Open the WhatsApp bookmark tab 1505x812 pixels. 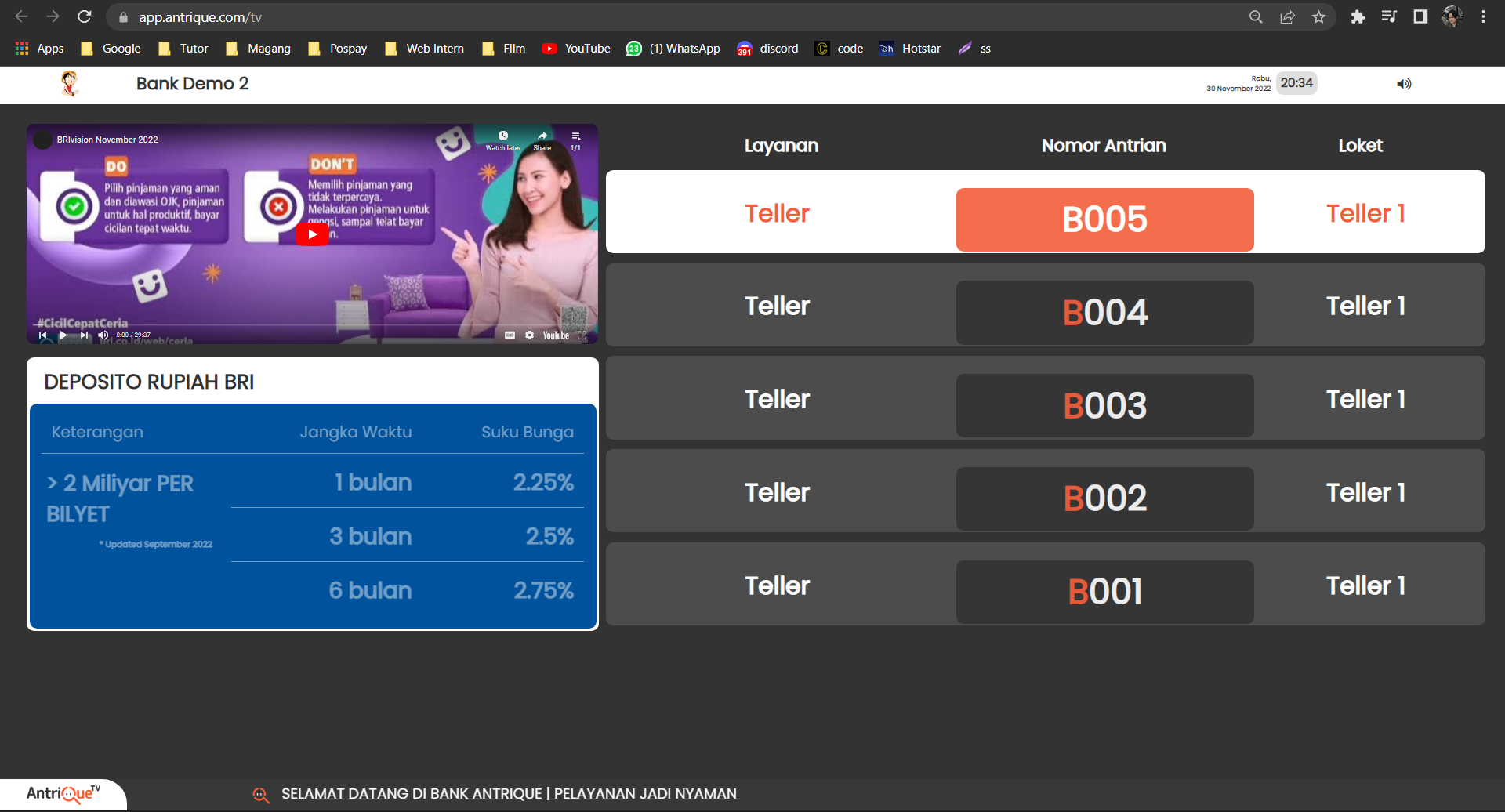673,48
